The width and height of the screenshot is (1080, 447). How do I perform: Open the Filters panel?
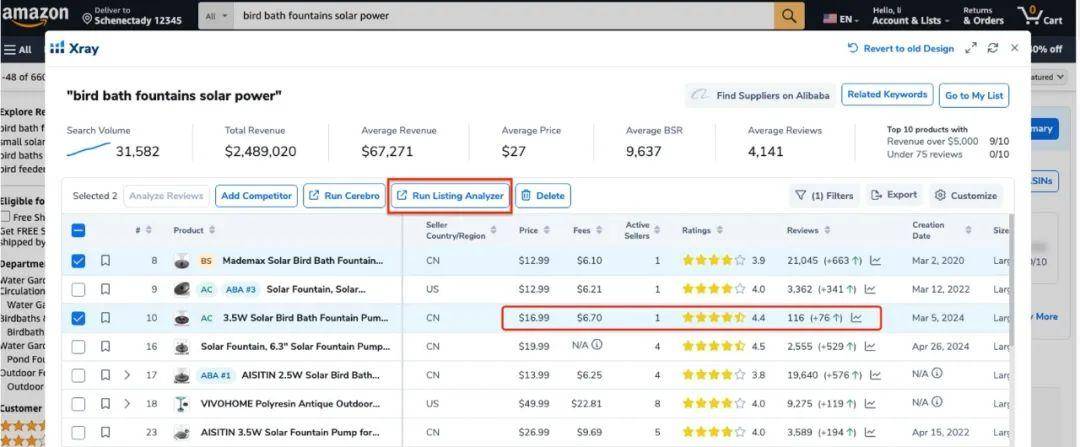tap(824, 196)
